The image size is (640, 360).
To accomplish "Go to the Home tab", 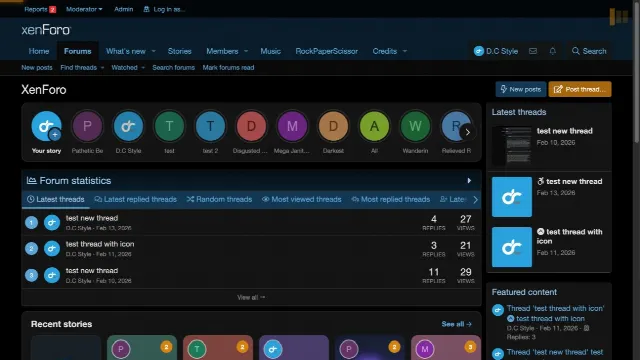I will click(39, 51).
